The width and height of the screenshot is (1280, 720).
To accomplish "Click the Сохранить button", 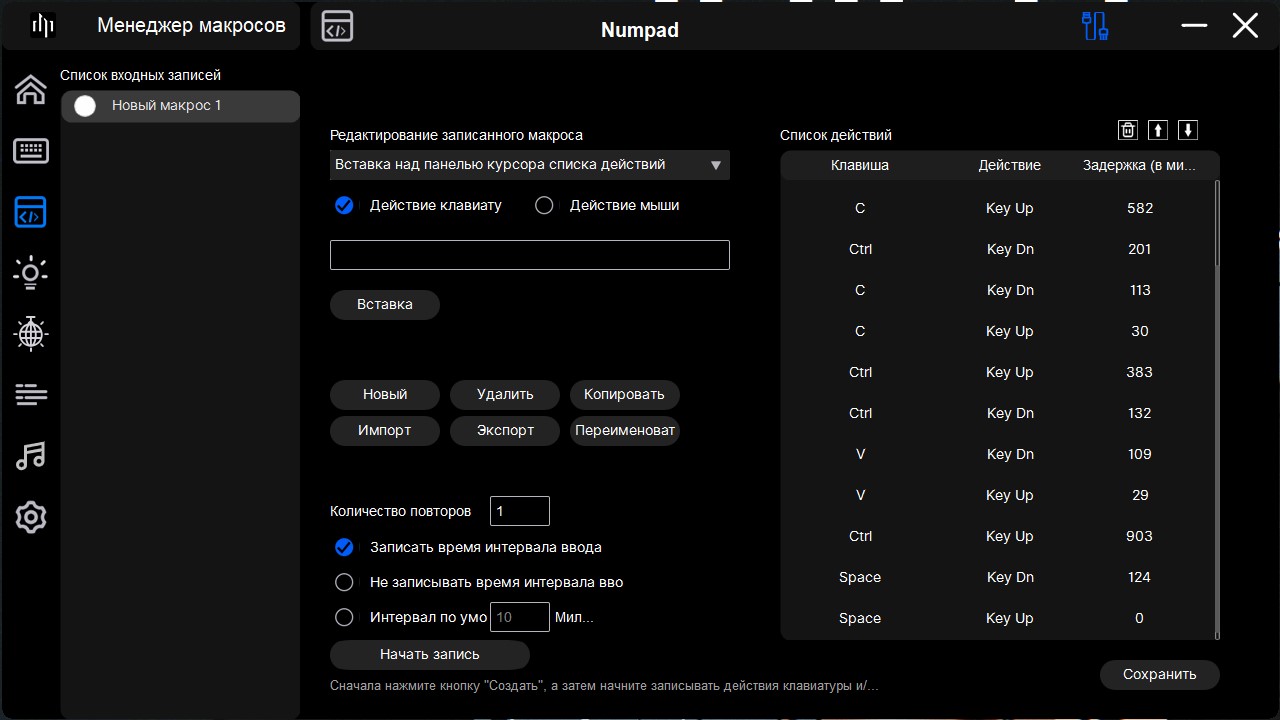I will tap(1160, 675).
